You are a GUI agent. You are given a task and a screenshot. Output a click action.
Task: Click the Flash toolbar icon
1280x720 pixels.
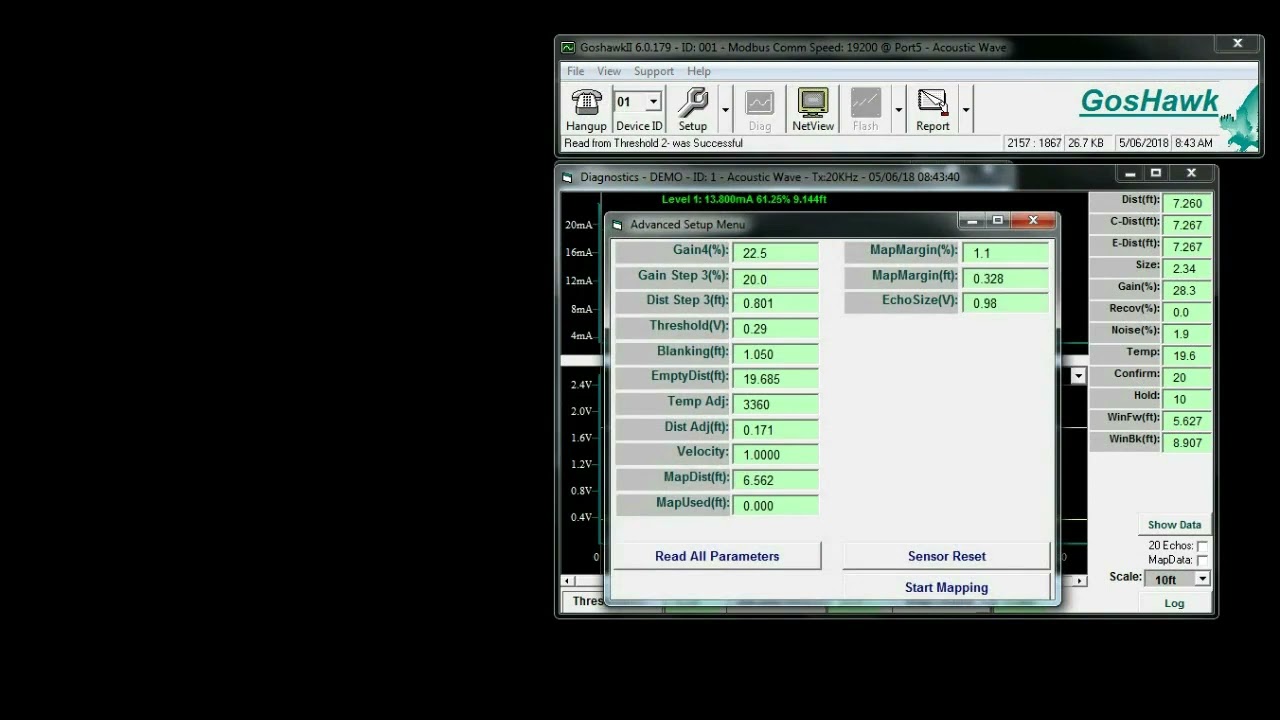tap(865, 102)
